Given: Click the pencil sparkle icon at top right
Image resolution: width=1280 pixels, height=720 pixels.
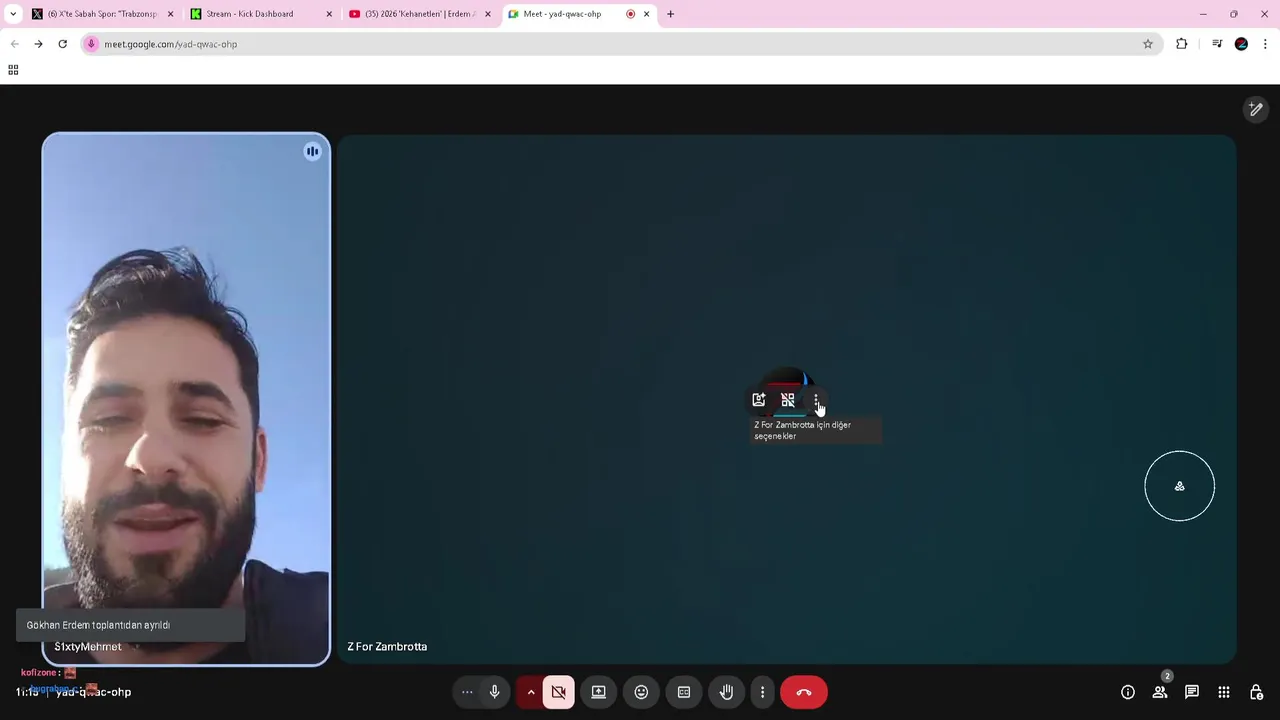Looking at the screenshot, I should coord(1256,109).
